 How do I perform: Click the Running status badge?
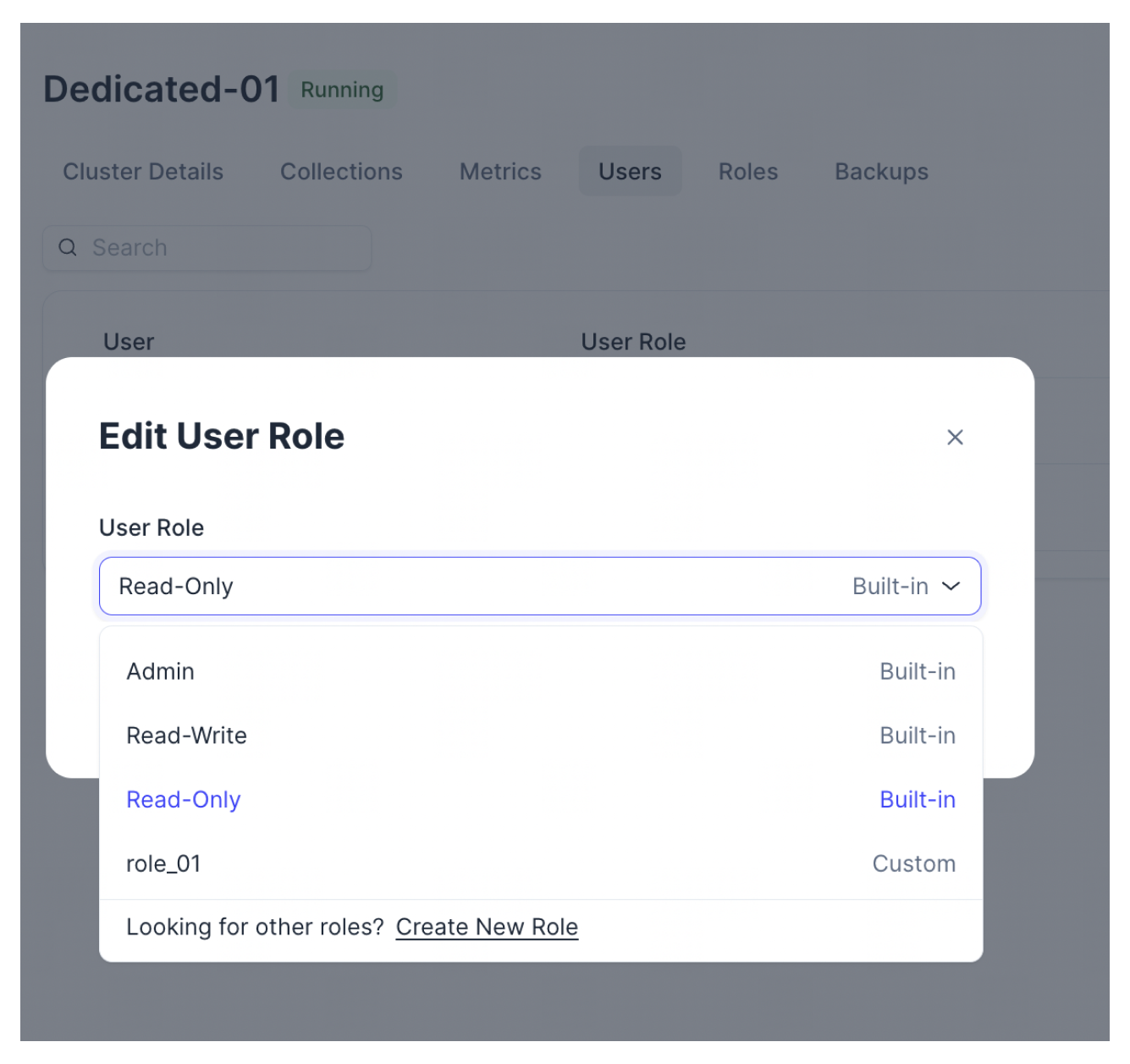(x=342, y=90)
